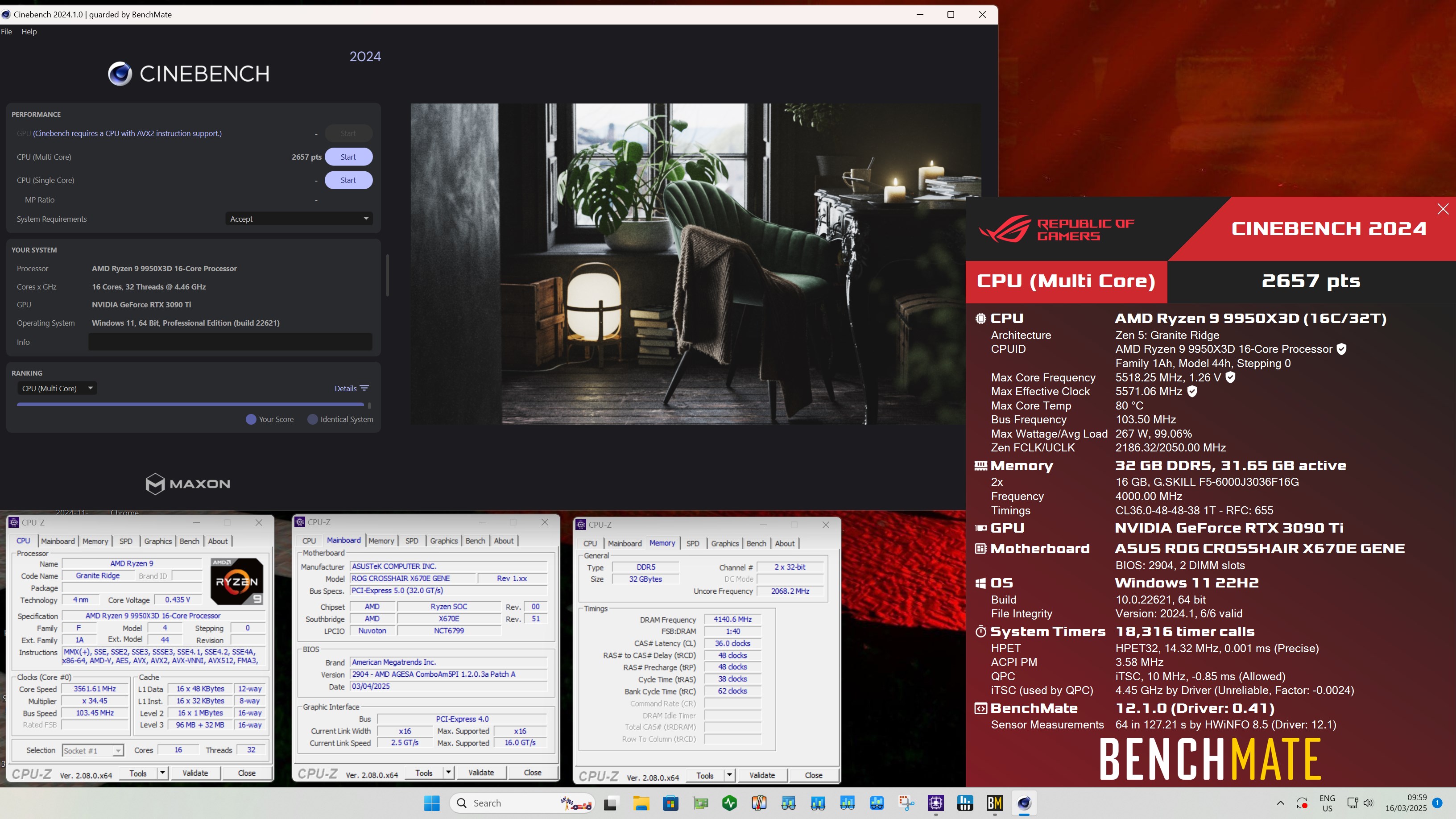Open Task View from the taskbar
Screen dimensions: 1456x819
point(610,803)
